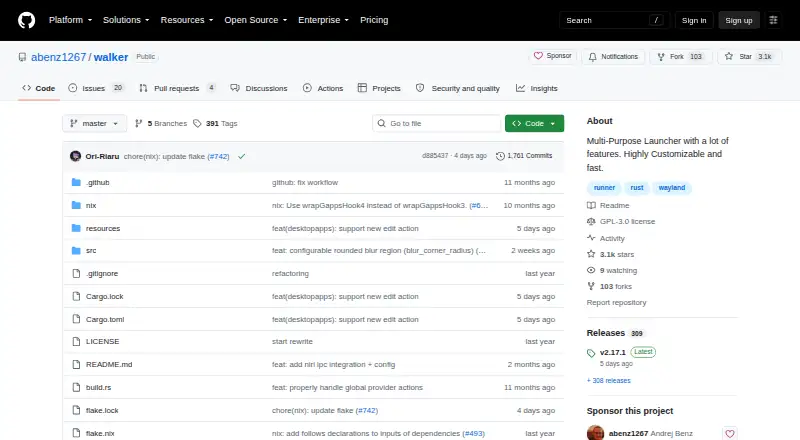View the 391 Tags link
Viewport: 800px width, 440px height.
pos(215,124)
